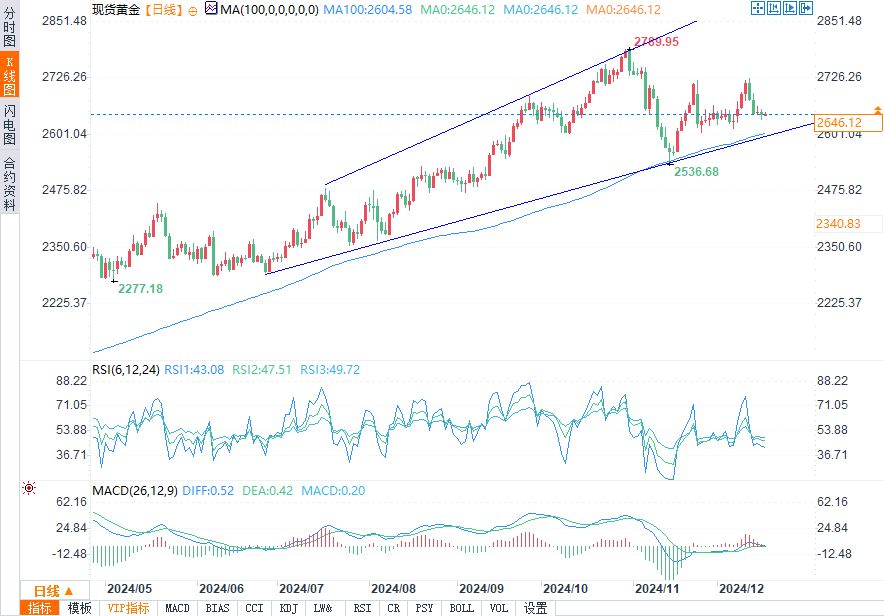
Task: Click the orange arrow on the price marker
Action: pyautogui.click(x=877, y=108)
